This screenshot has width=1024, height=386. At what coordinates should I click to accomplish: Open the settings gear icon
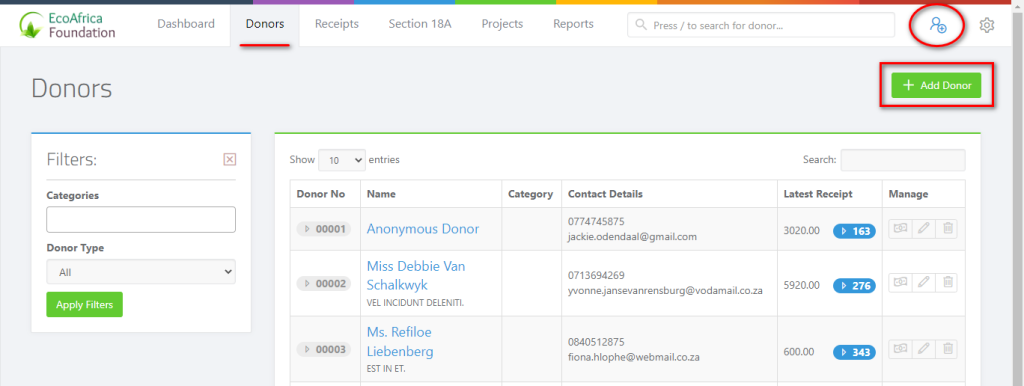(x=987, y=25)
